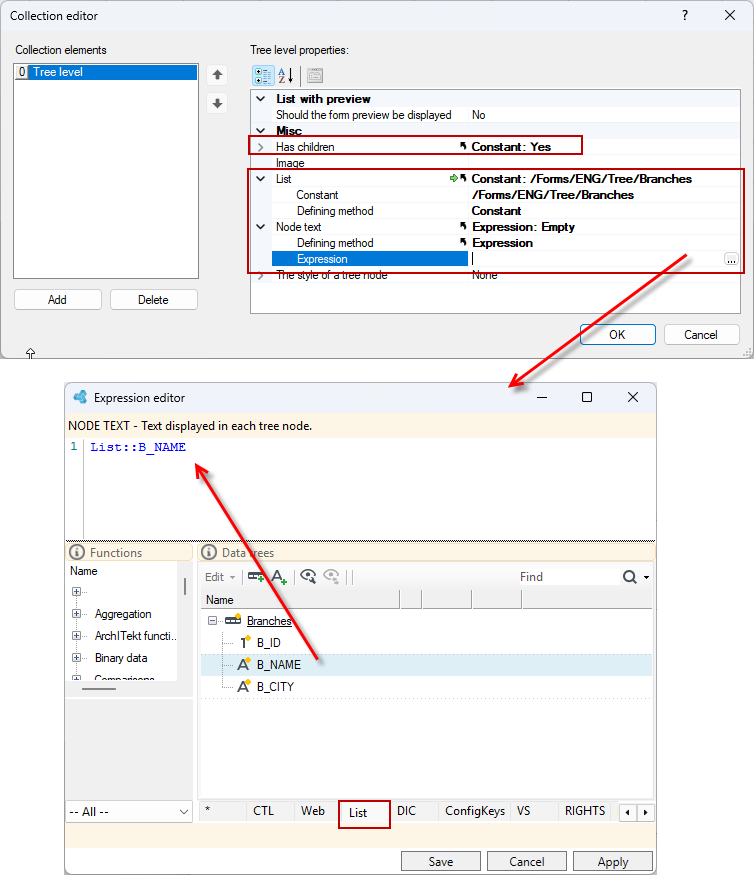Screen dimensions: 754x876
Task: Click in the Find search field
Action: [567, 577]
